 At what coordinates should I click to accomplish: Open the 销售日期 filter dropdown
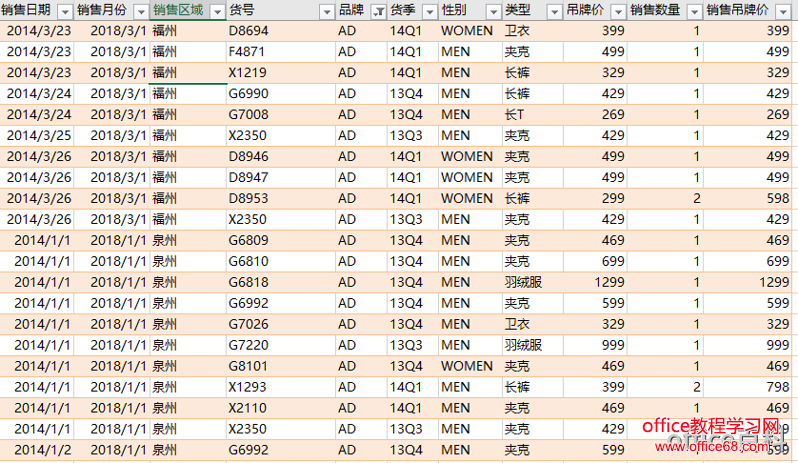click(65, 11)
